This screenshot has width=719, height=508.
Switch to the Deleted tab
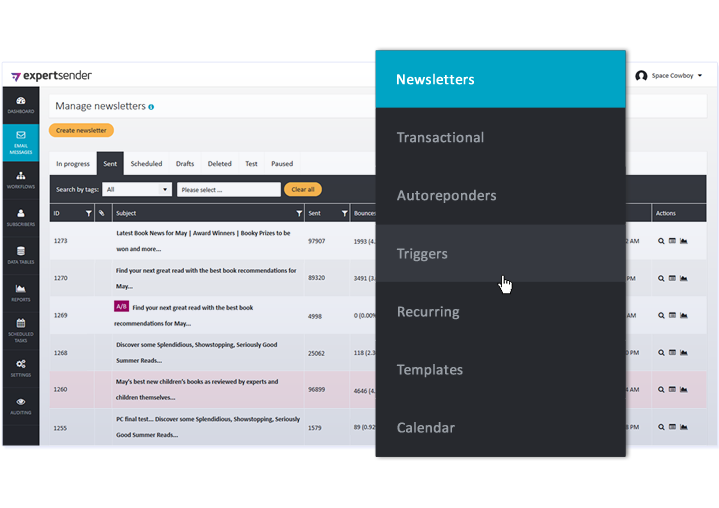coord(220,164)
